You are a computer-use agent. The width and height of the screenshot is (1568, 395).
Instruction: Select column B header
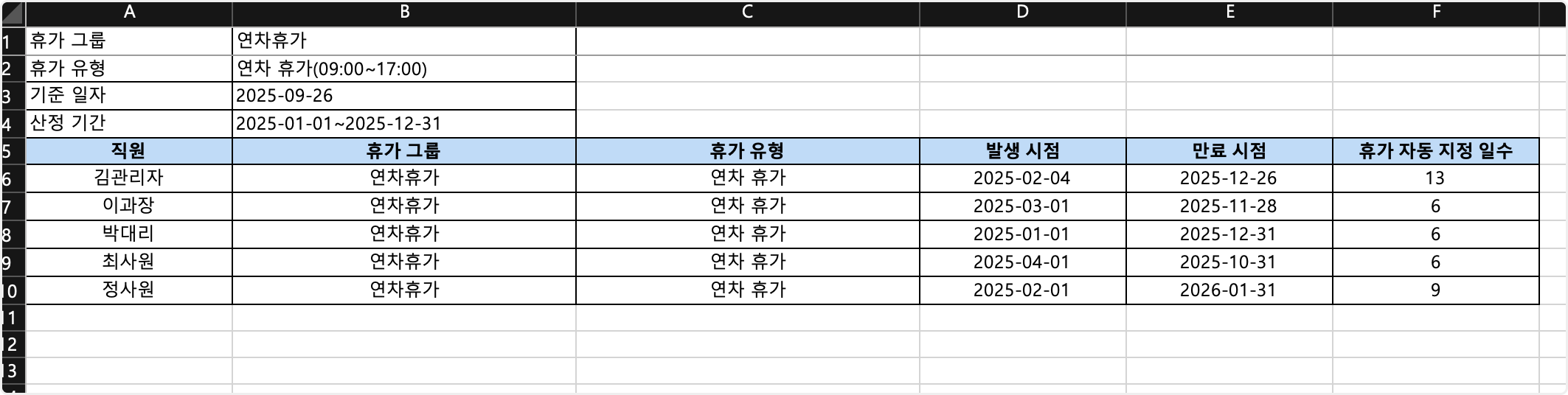[x=404, y=13]
